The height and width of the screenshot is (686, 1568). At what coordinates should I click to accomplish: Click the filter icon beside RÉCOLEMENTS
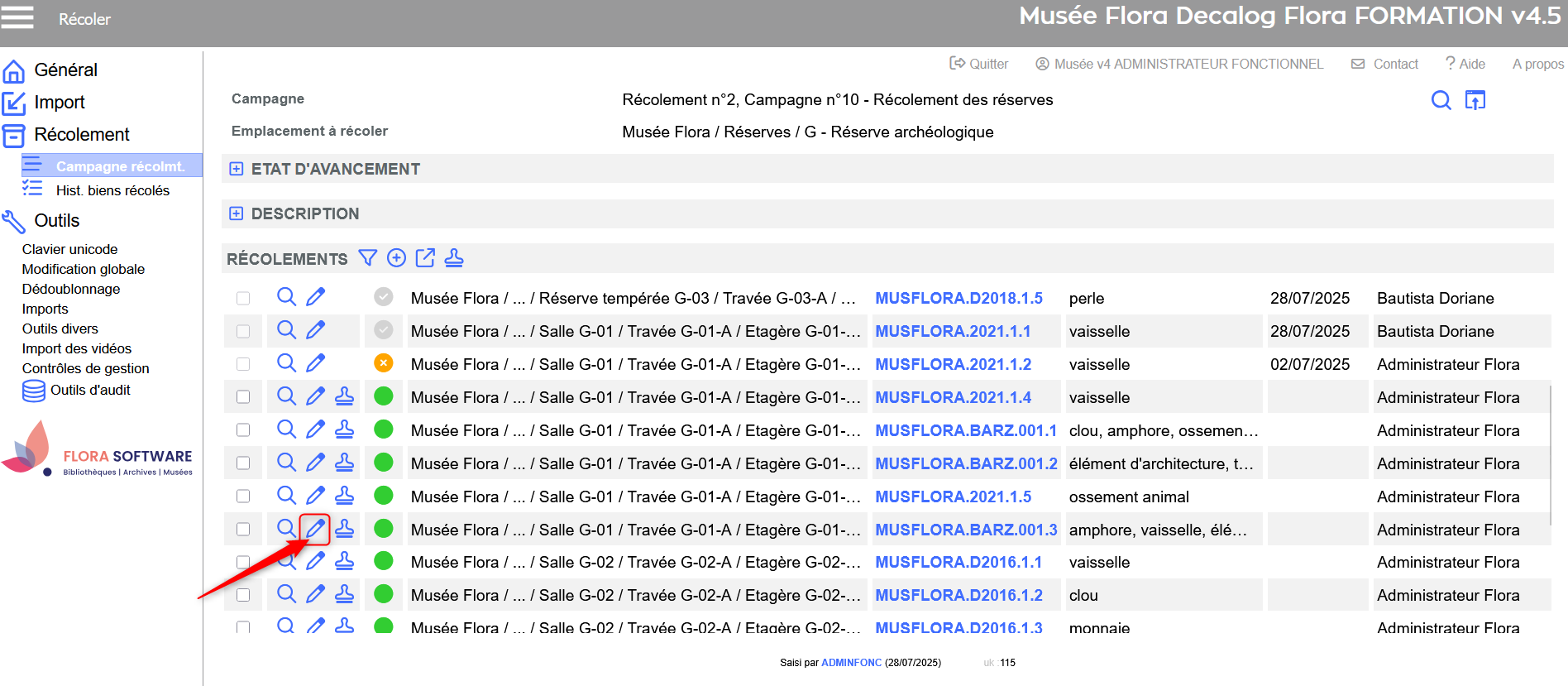[x=367, y=258]
